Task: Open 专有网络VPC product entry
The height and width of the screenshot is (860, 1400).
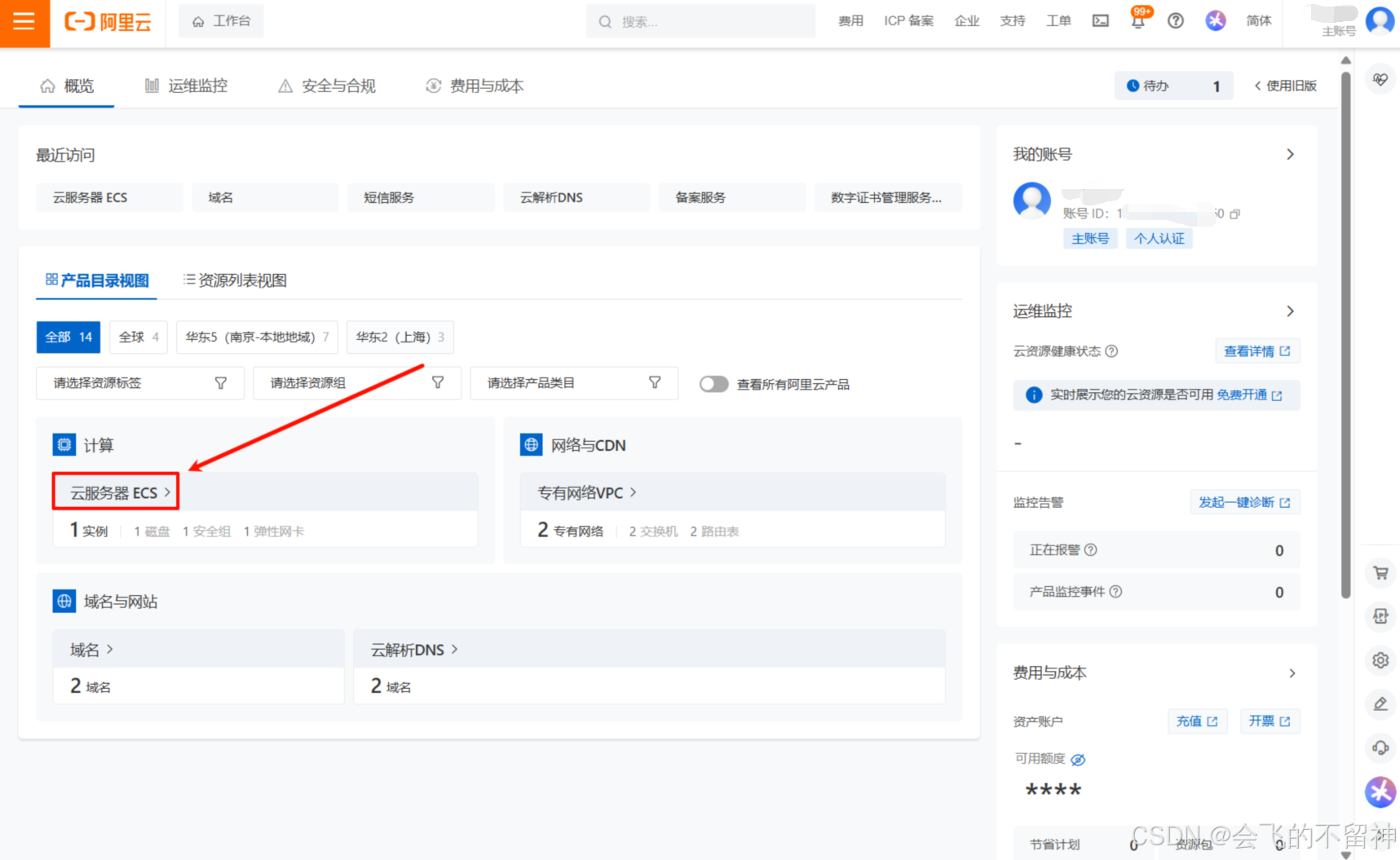Action: coord(587,492)
